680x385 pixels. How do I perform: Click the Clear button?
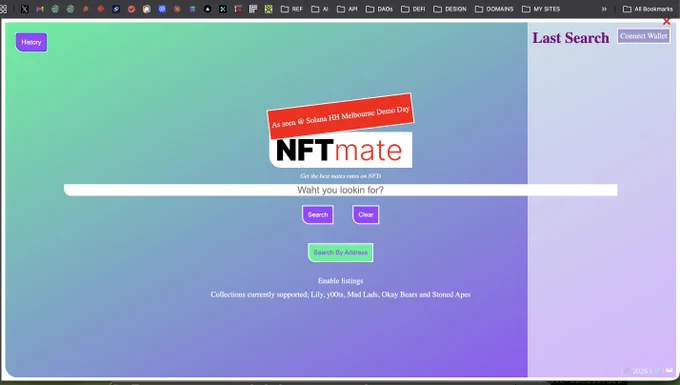[366, 215]
